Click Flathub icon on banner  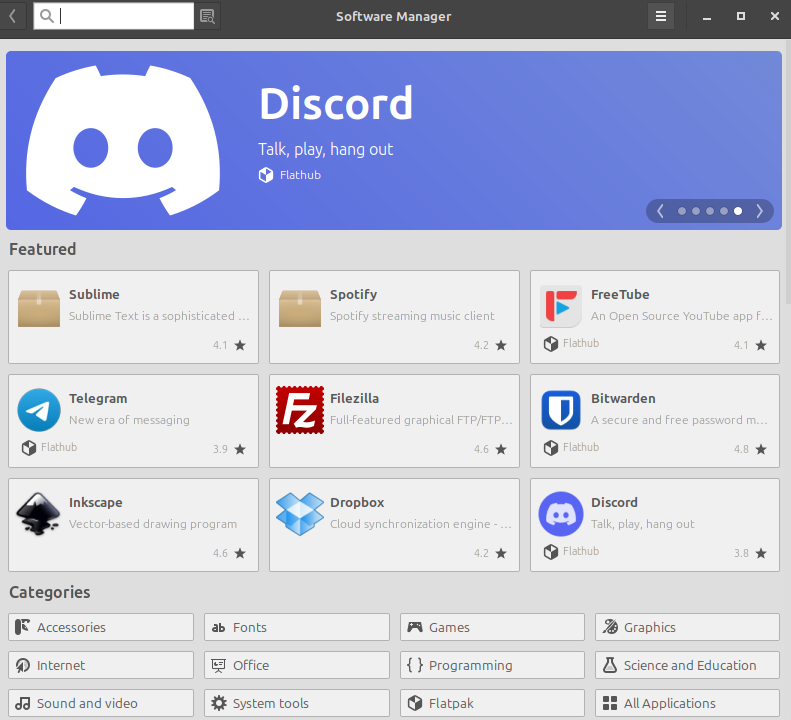click(x=266, y=175)
